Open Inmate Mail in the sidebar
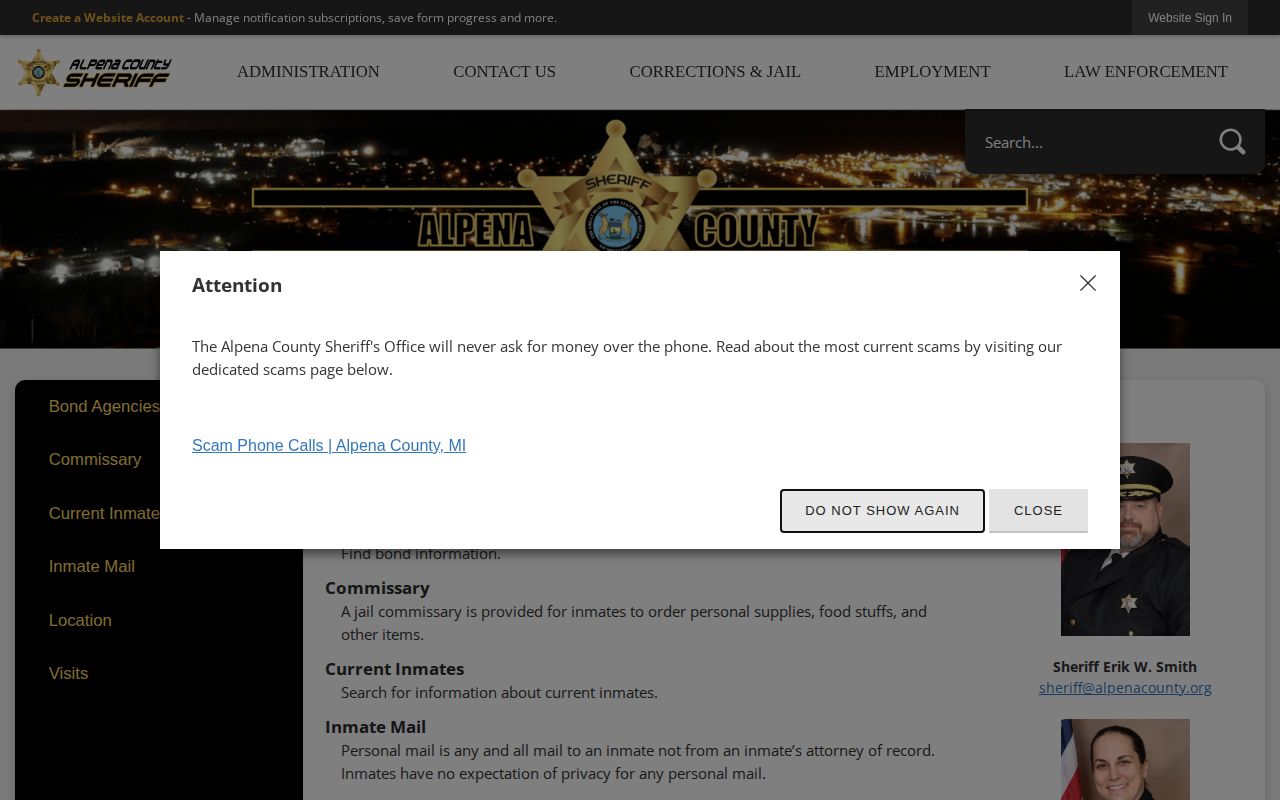The image size is (1280, 800). (92, 566)
